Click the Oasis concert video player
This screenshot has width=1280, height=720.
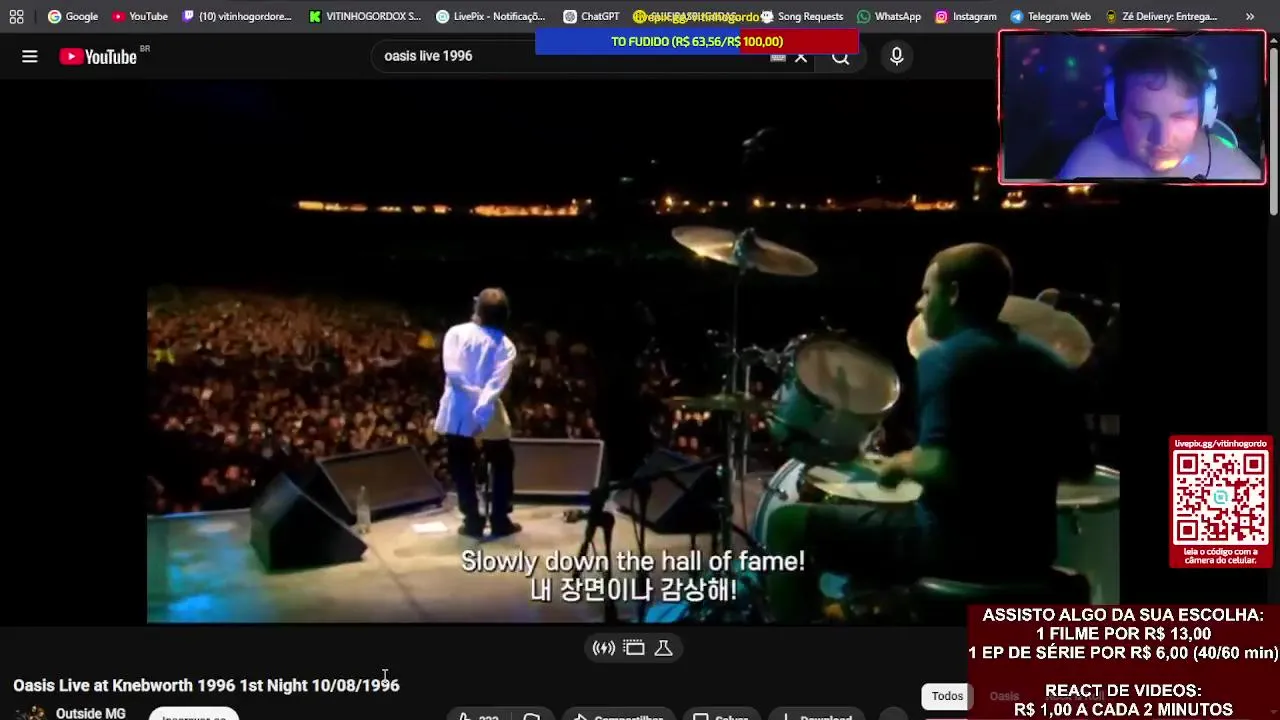point(632,353)
